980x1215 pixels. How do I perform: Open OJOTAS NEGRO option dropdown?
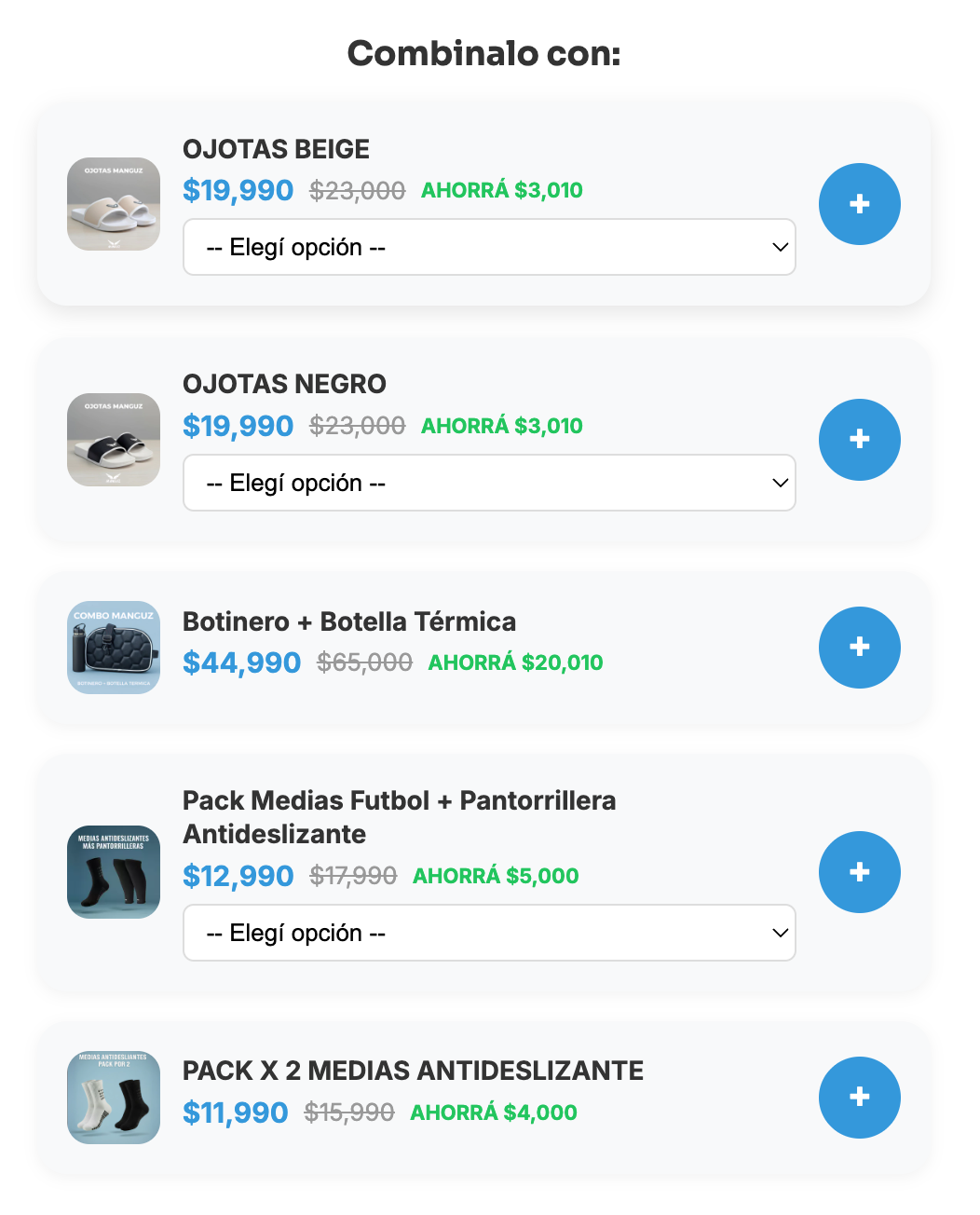[489, 483]
